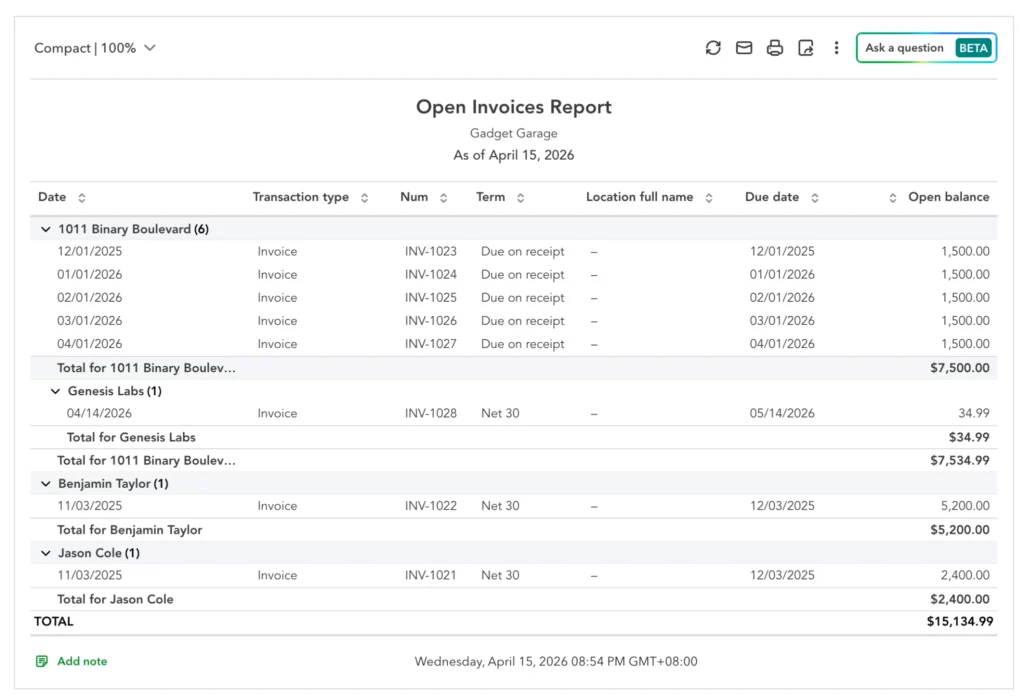Open invoice INV-1026
The image size is (1024, 698).
tap(430, 321)
